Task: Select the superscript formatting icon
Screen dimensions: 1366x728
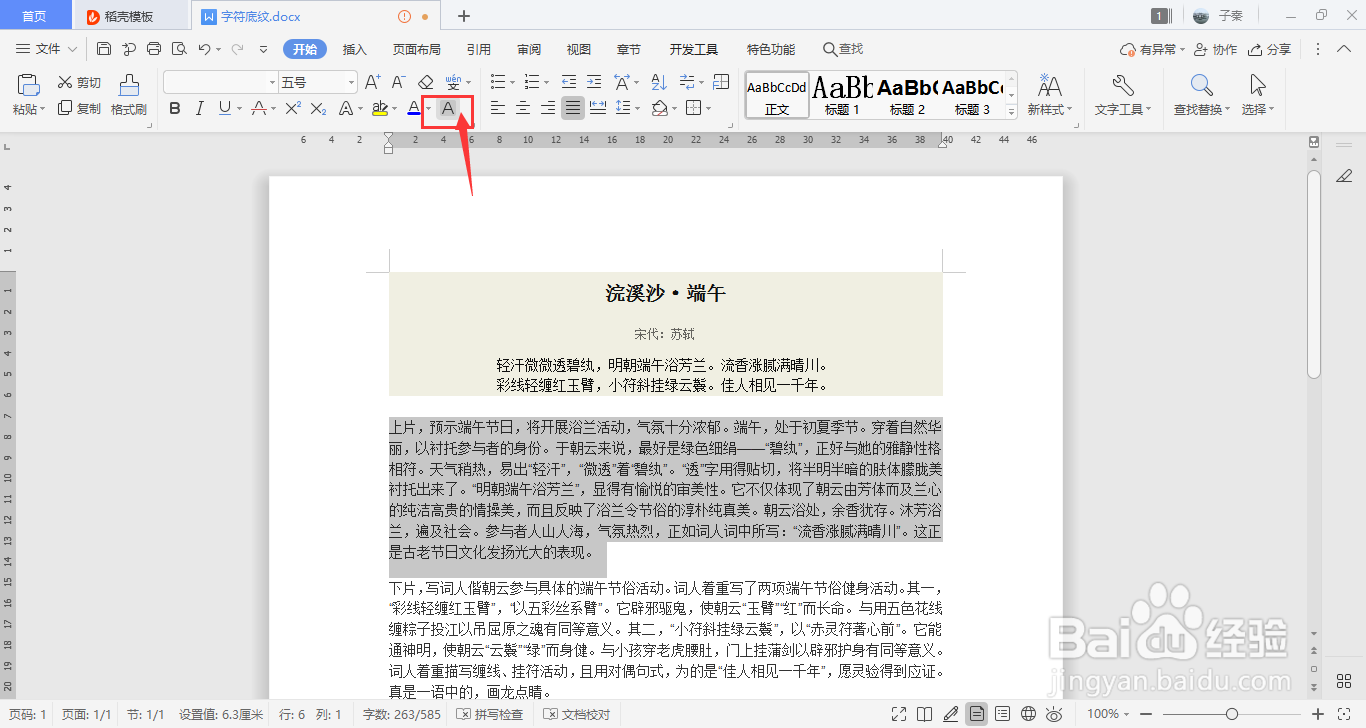Action: click(x=294, y=108)
